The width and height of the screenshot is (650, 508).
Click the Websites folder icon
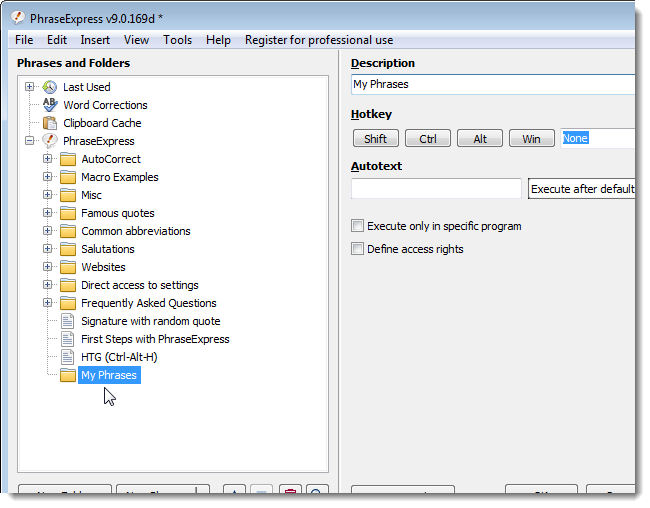pyautogui.click(x=68, y=267)
